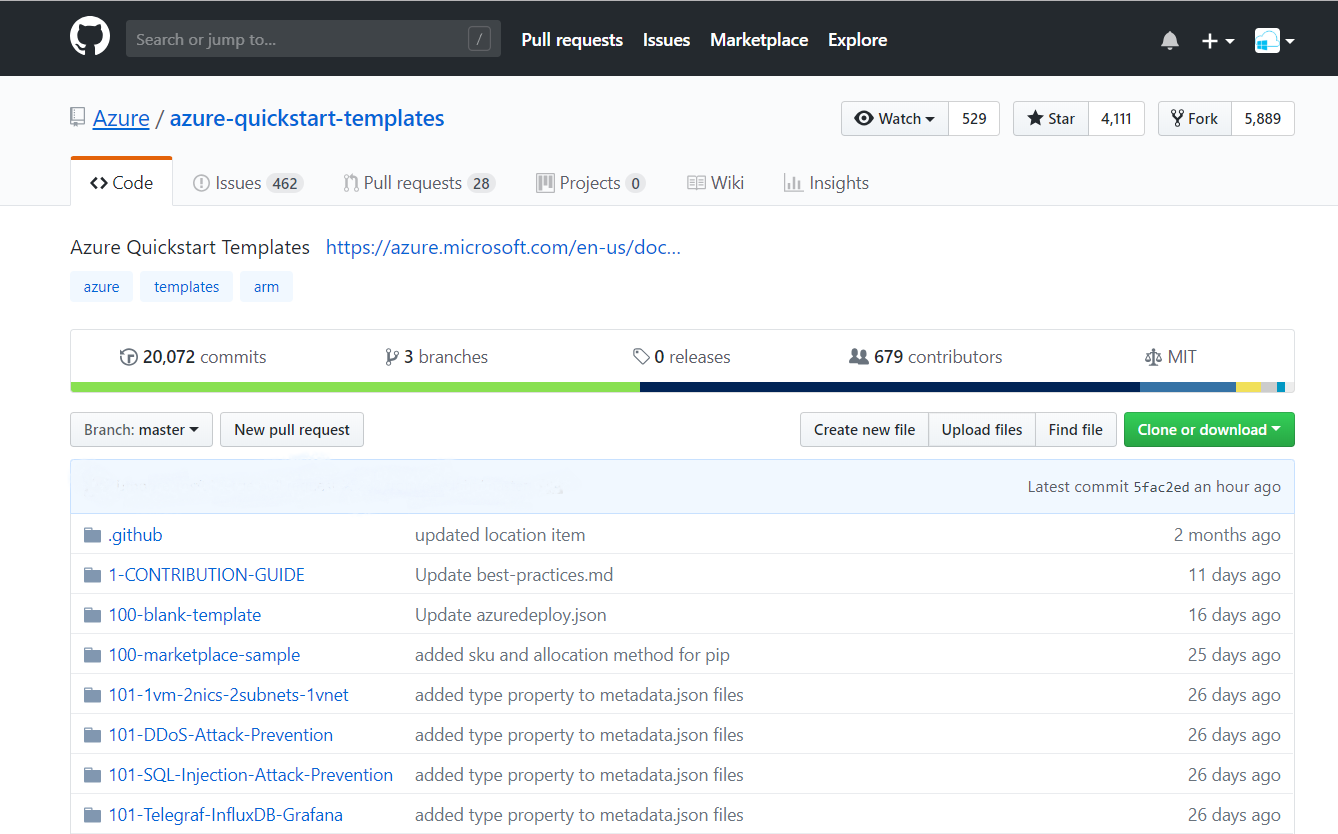Screen dimensions: 1338x834
Task: Select the azure topic tag
Action: (x=101, y=287)
